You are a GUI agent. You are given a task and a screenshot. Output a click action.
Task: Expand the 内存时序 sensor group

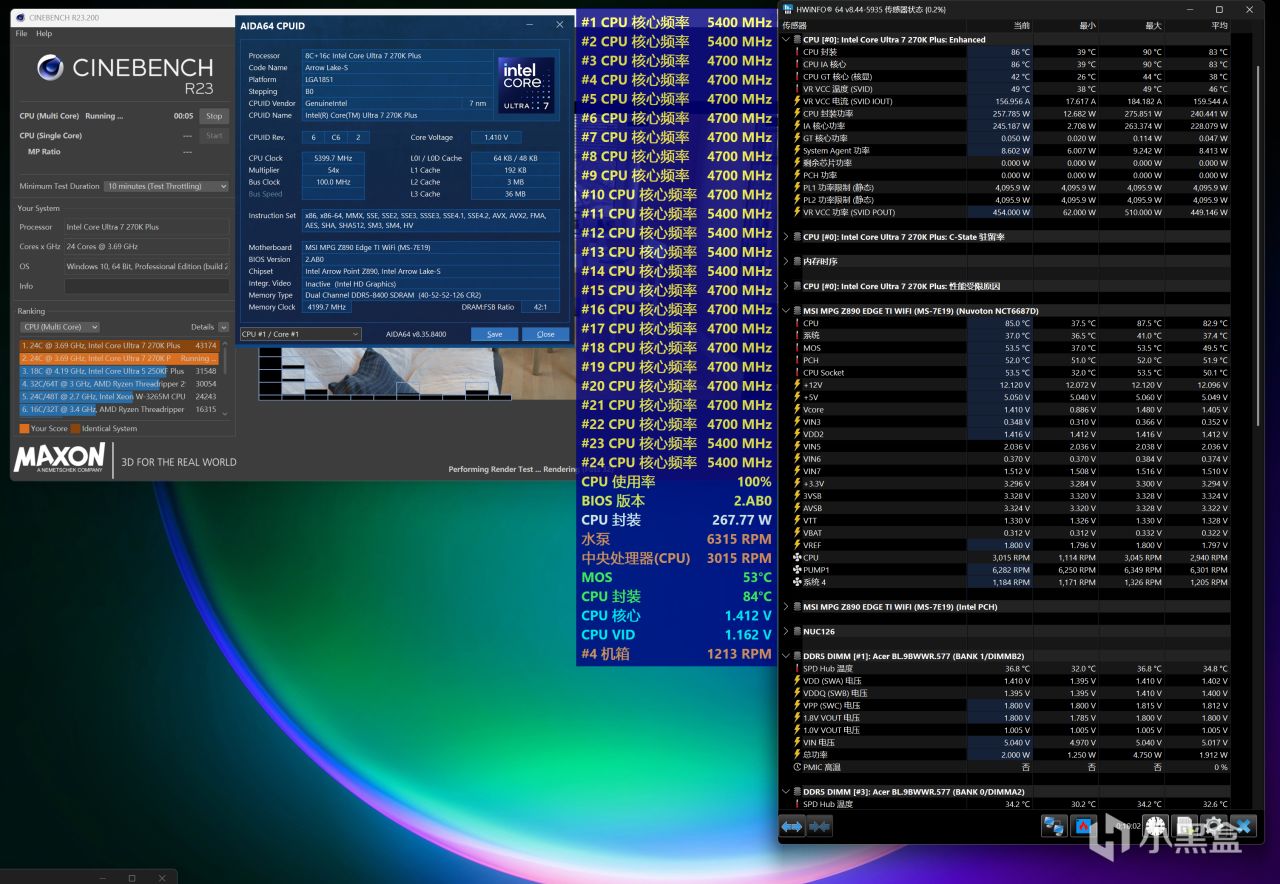coord(785,261)
